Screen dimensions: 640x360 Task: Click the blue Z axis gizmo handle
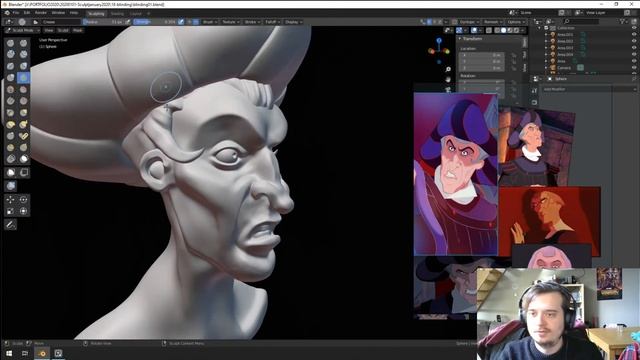click(439, 40)
